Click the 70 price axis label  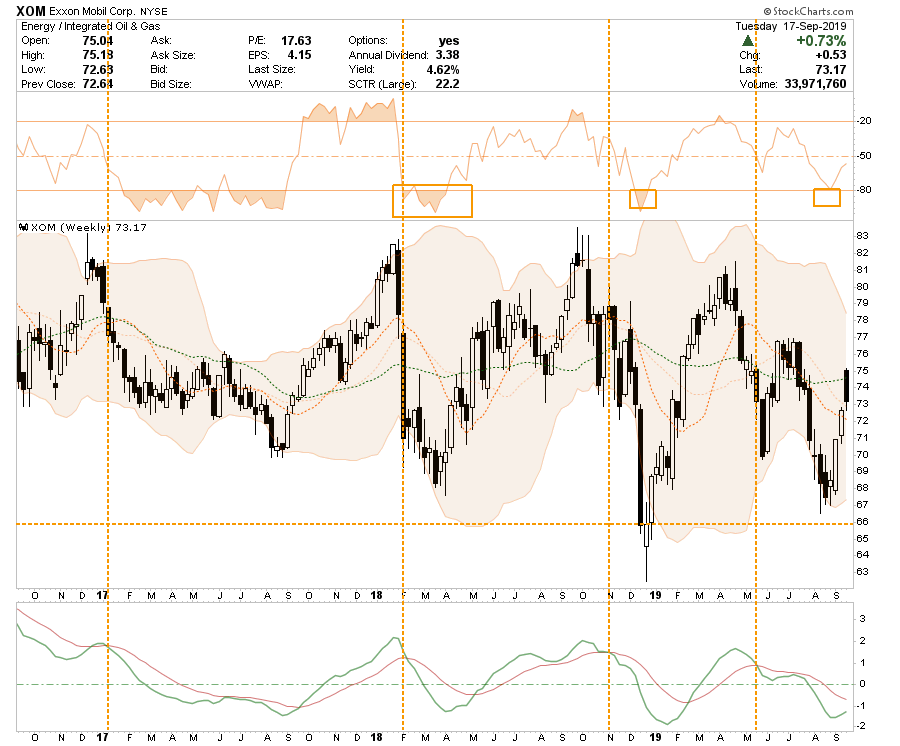click(862, 454)
